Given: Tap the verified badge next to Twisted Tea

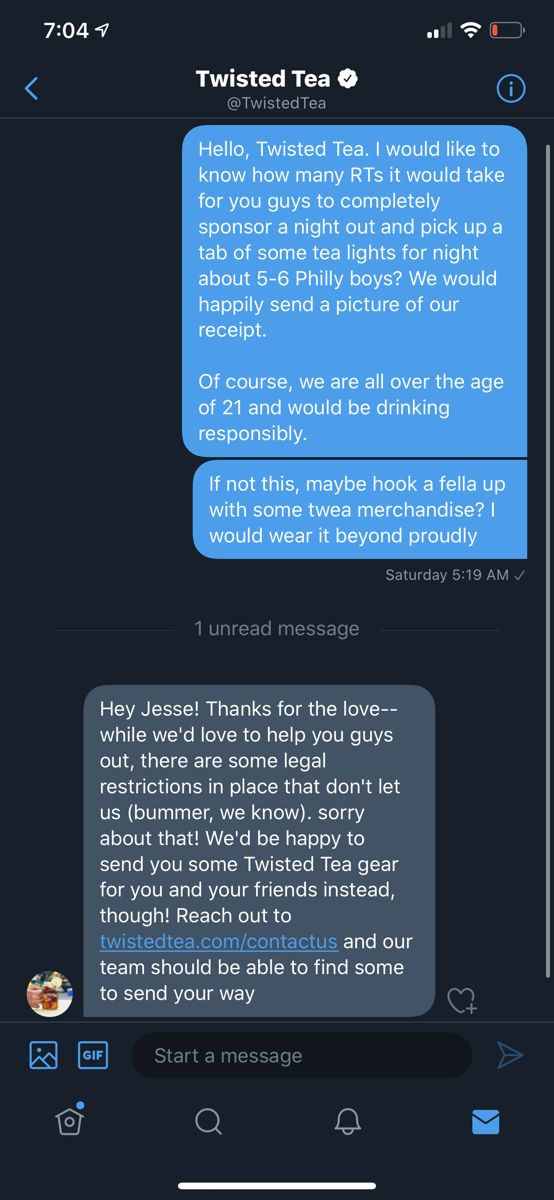Looking at the screenshot, I should (349, 78).
